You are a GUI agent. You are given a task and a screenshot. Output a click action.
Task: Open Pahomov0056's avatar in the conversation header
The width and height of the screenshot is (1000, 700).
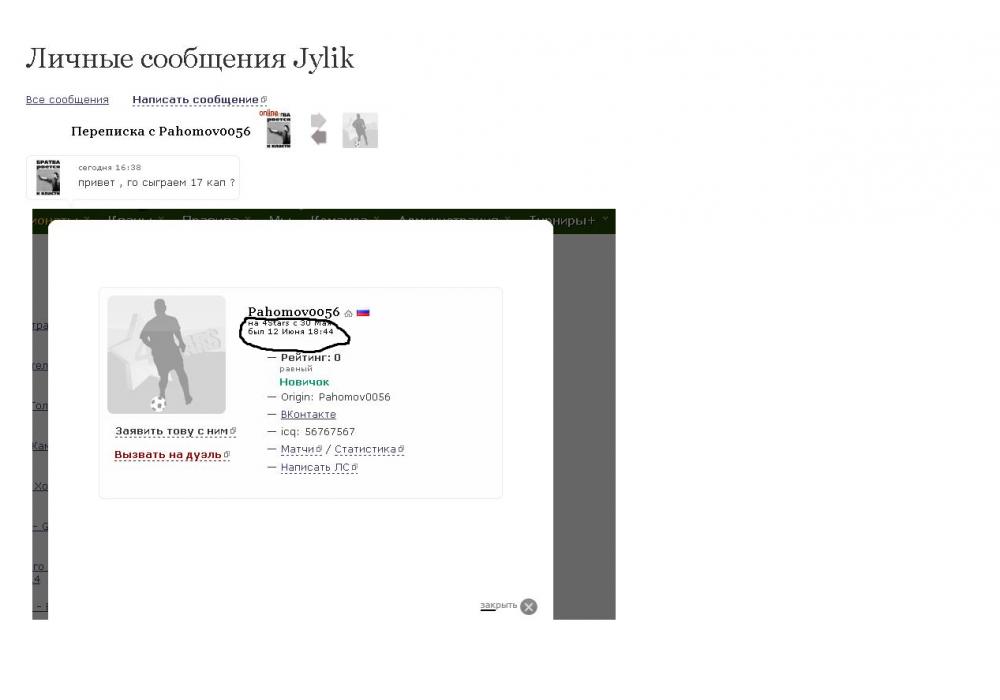360,130
